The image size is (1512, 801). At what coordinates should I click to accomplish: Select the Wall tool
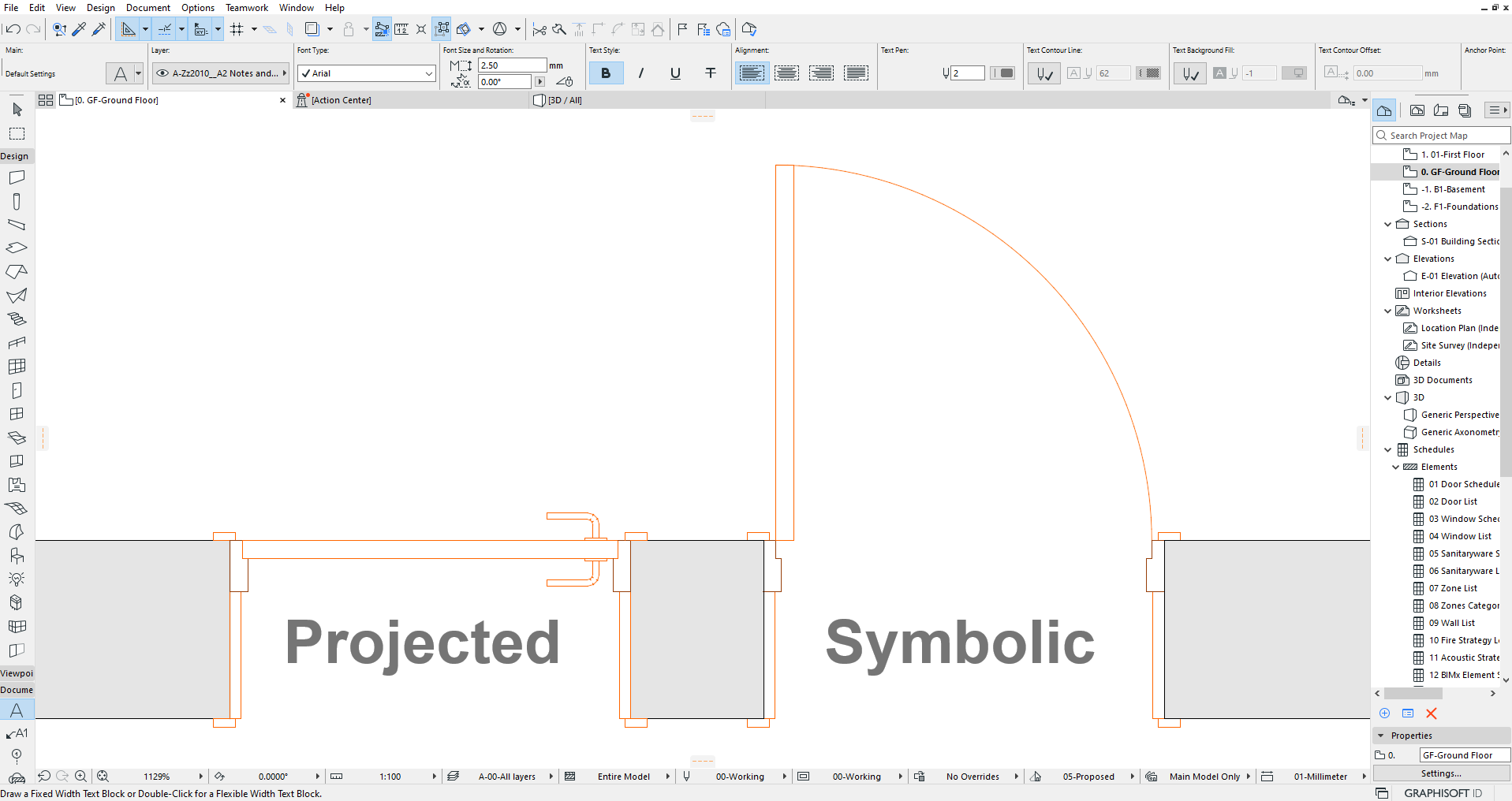(x=17, y=177)
